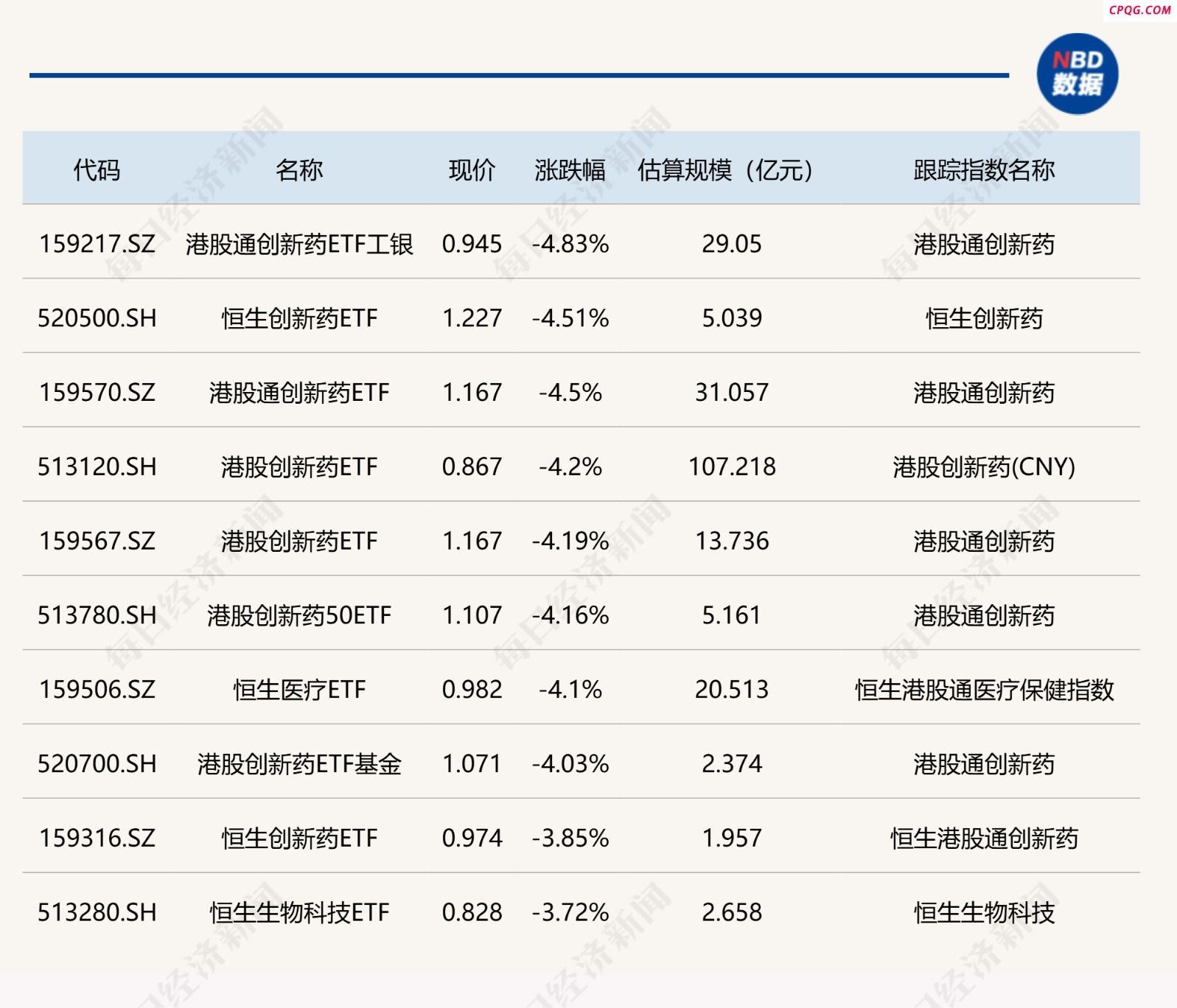Click price value 0.867
This screenshot has width=1177, height=1008.
472,467
